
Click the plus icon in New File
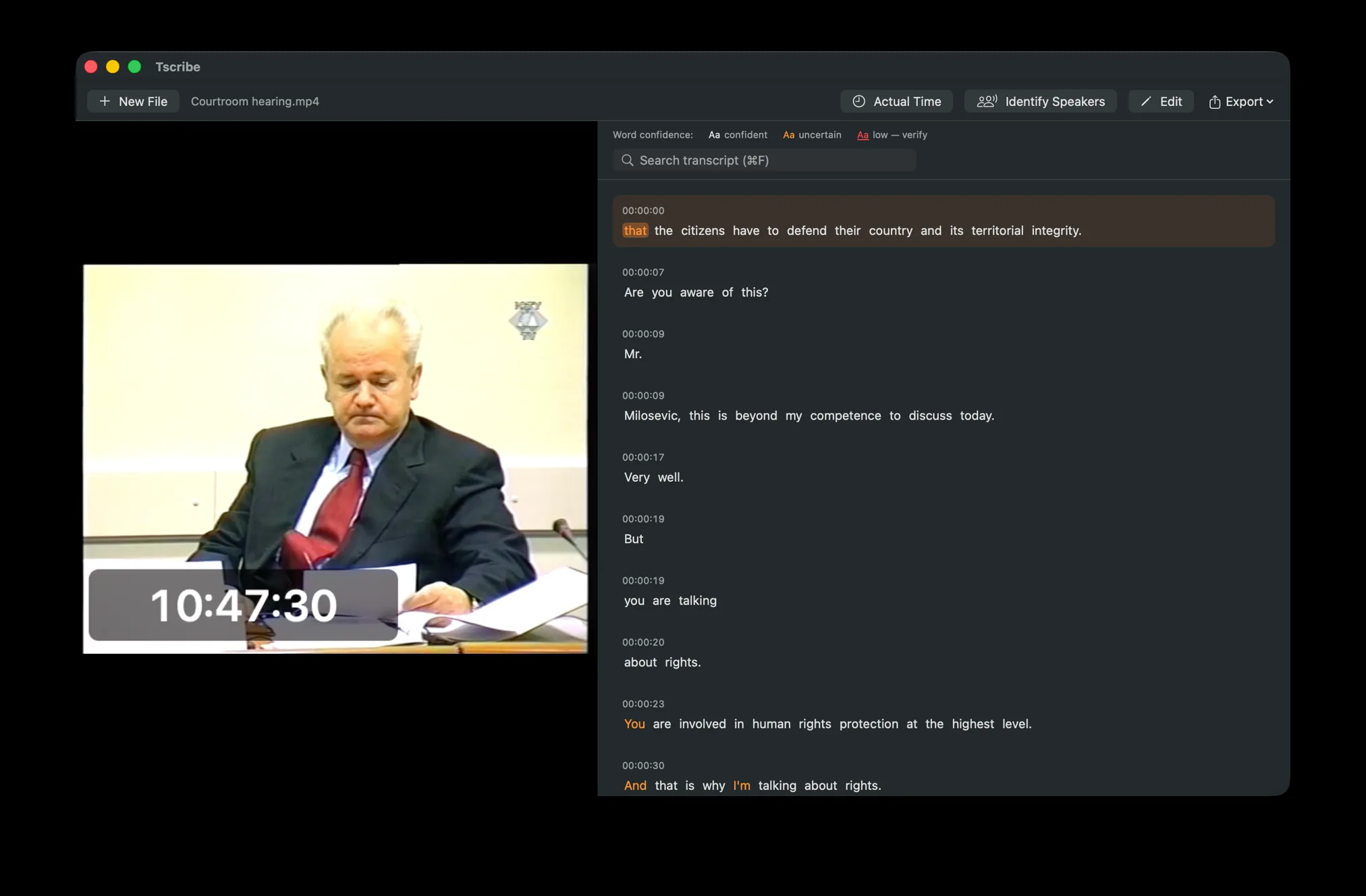[105, 101]
